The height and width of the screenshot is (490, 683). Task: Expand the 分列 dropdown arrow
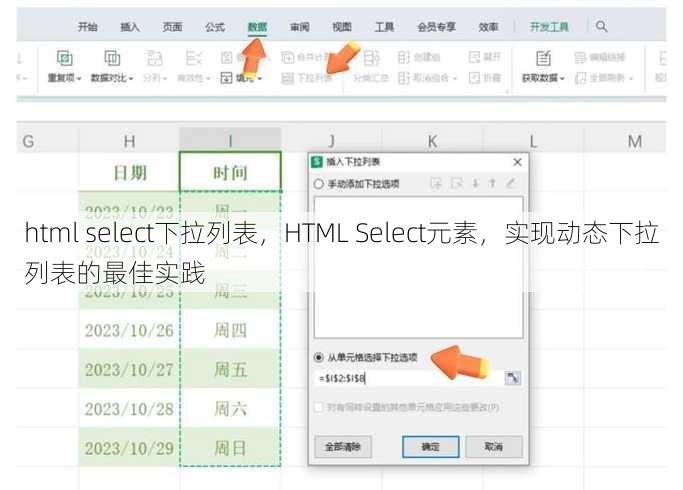pyautogui.click(x=165, y=79)
